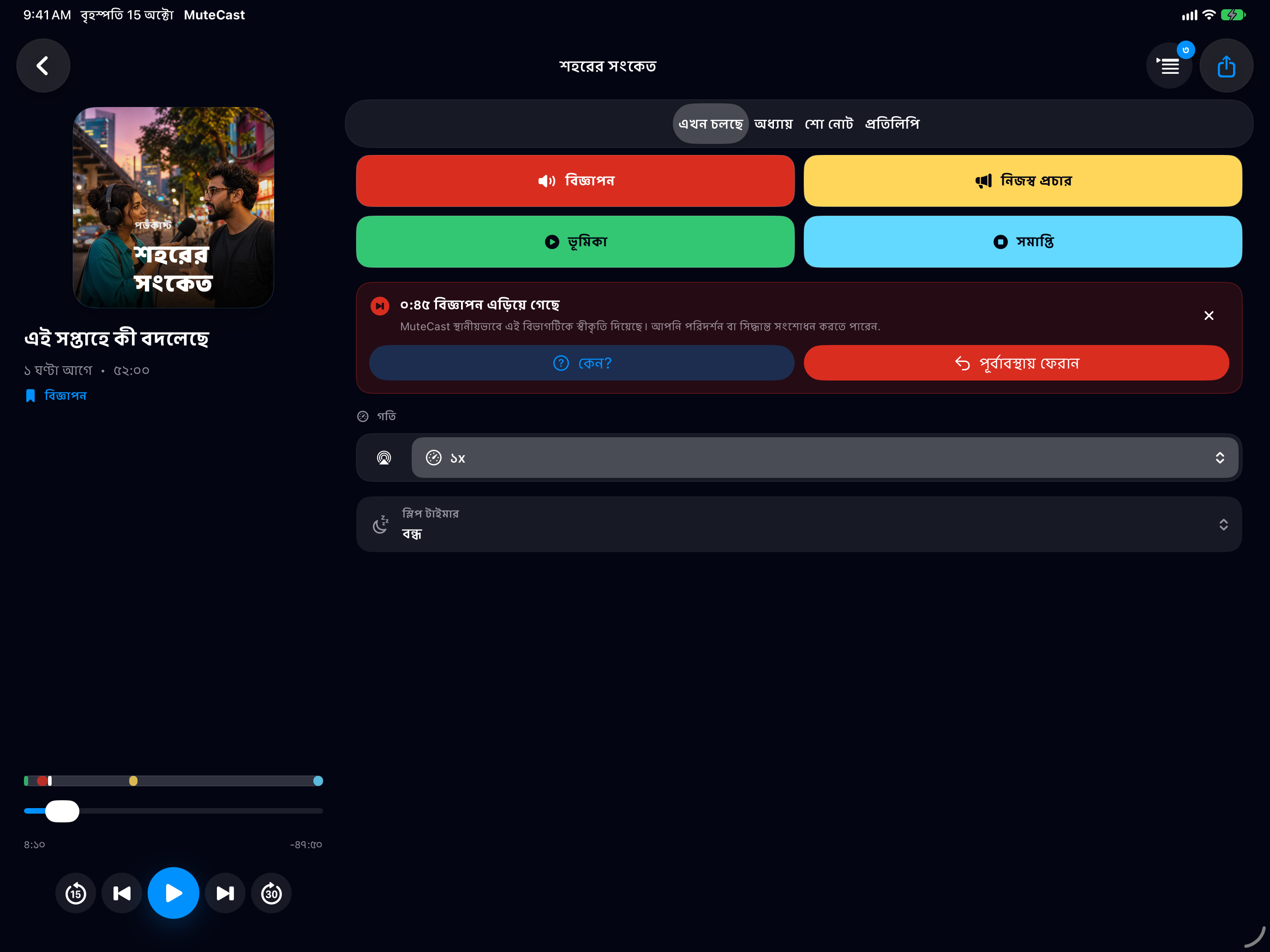Select the এখন চলছে tab

[710, 123]
